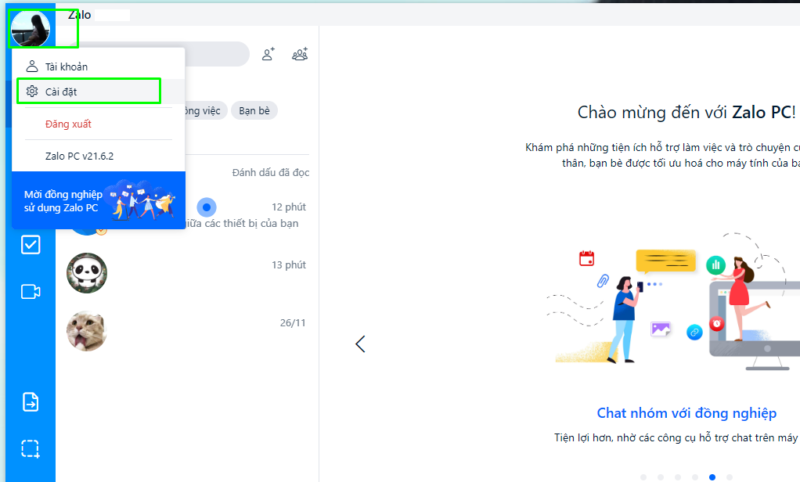Click the 26/11 date label

[292, 322]
